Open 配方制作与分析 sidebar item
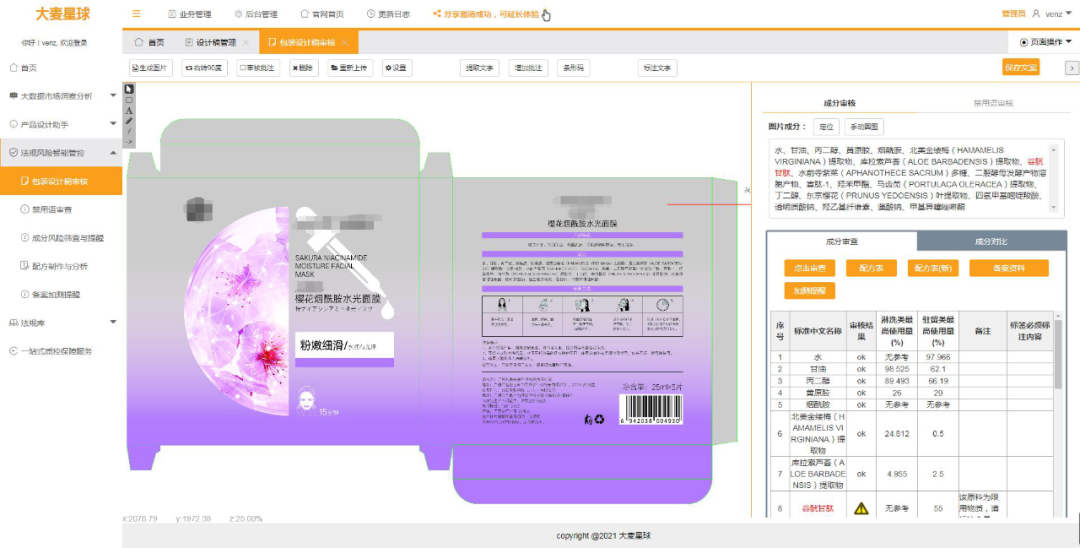1080x548 pixels. click(61, 266)
